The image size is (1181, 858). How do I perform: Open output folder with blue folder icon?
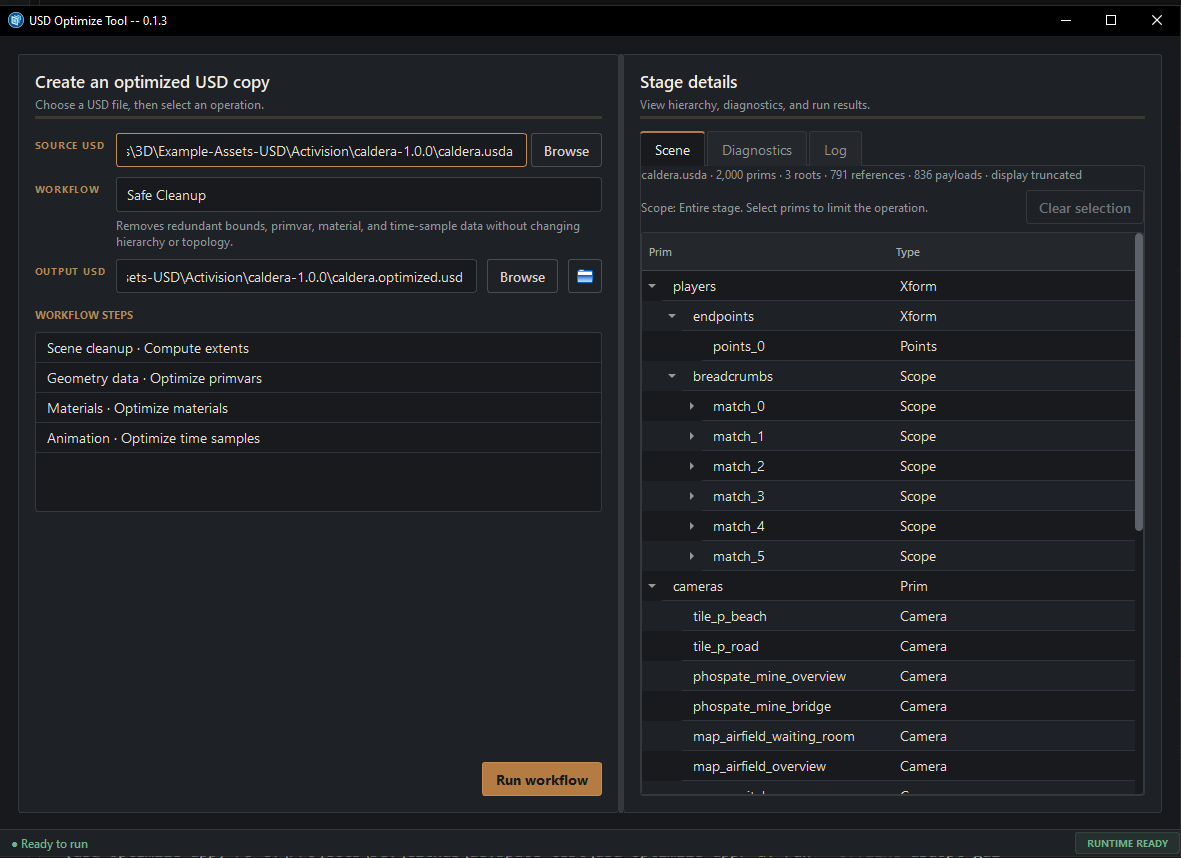coord(584,276)
